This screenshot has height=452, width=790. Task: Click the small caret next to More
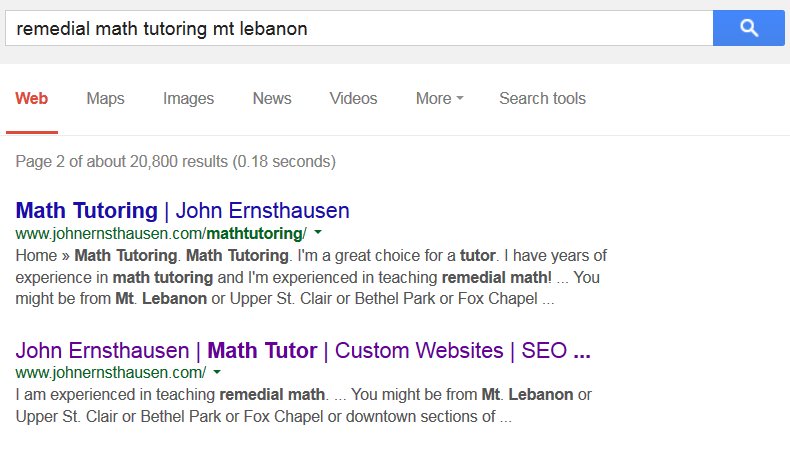459,98
